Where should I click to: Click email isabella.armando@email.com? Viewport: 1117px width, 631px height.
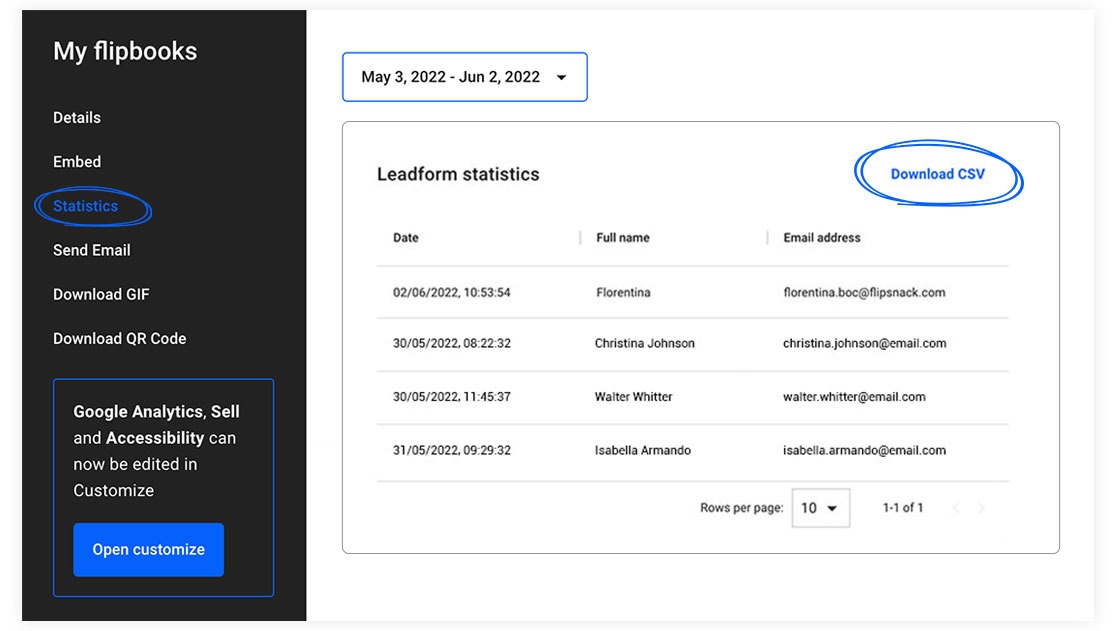(864, 450)
